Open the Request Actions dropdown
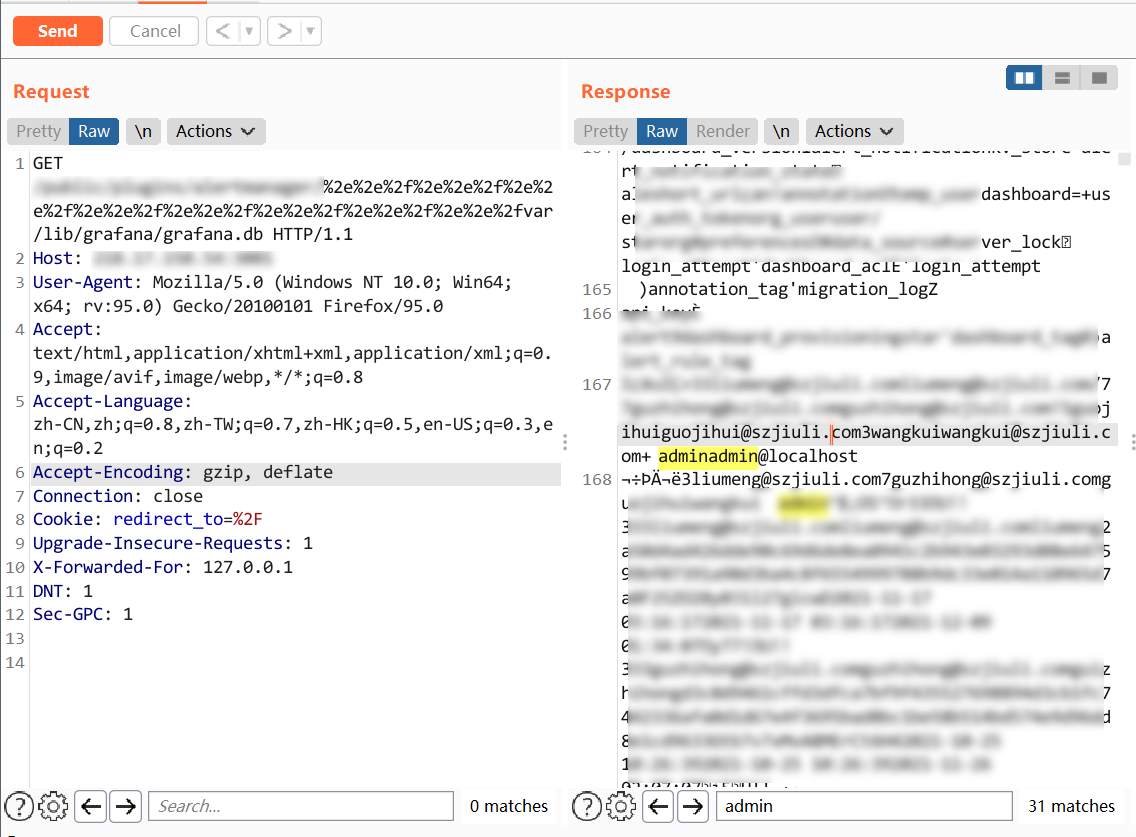Viewport: 1136px width, 837px height. click(x=216, y=131)
